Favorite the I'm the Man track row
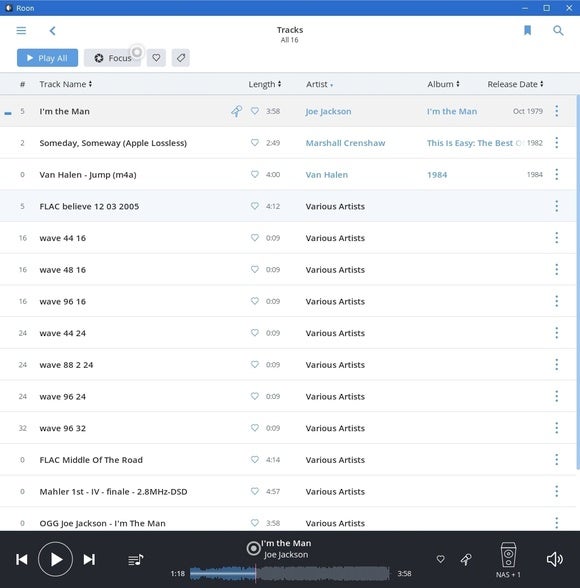The image size is (580, 588). pos(255,111)
